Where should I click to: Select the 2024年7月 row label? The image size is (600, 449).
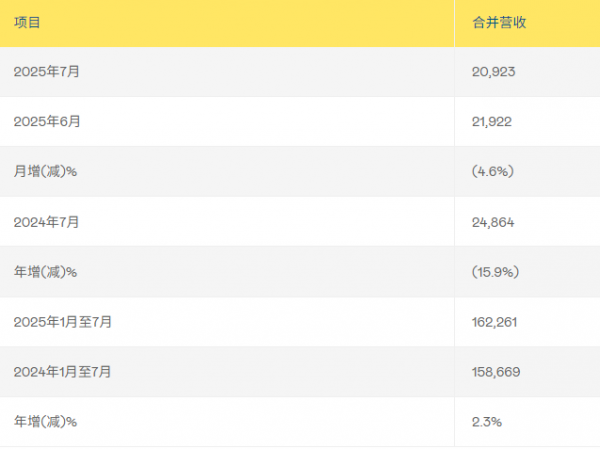click(46, 222)
